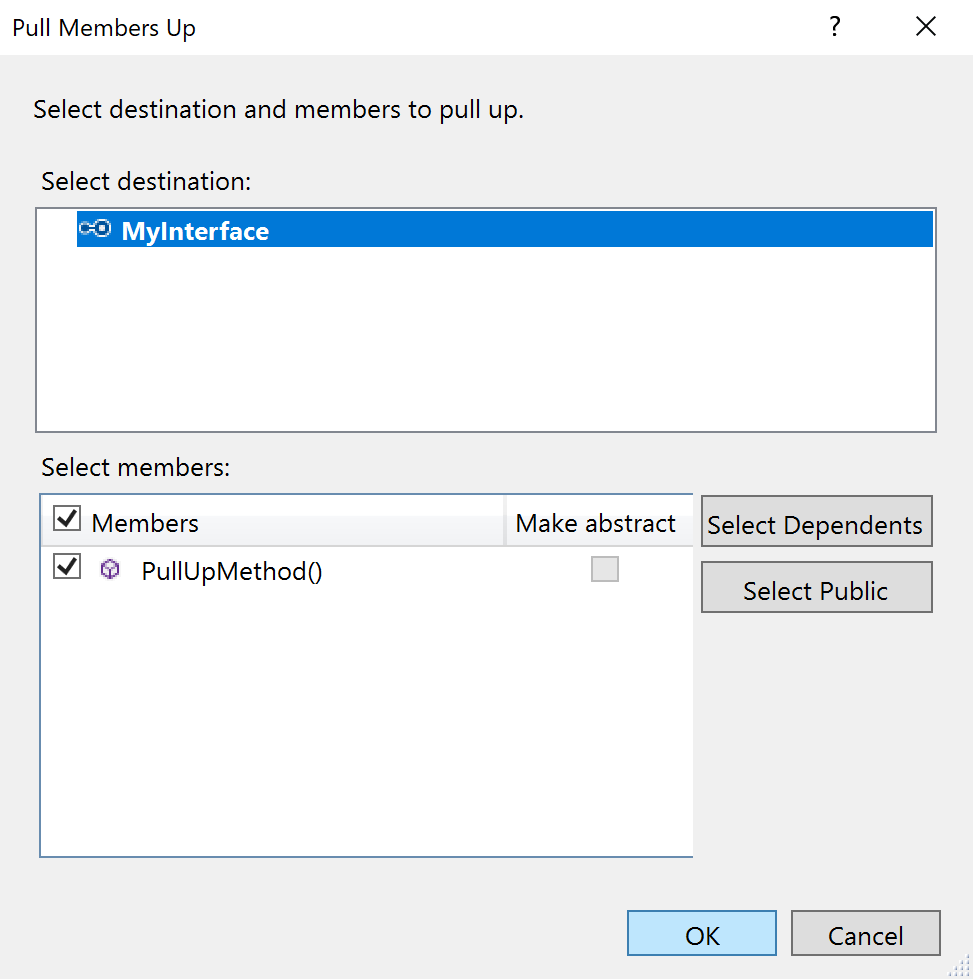Click the method icon beside PullUpMethod()
This screenshot has height=979, width=973.
110,570
